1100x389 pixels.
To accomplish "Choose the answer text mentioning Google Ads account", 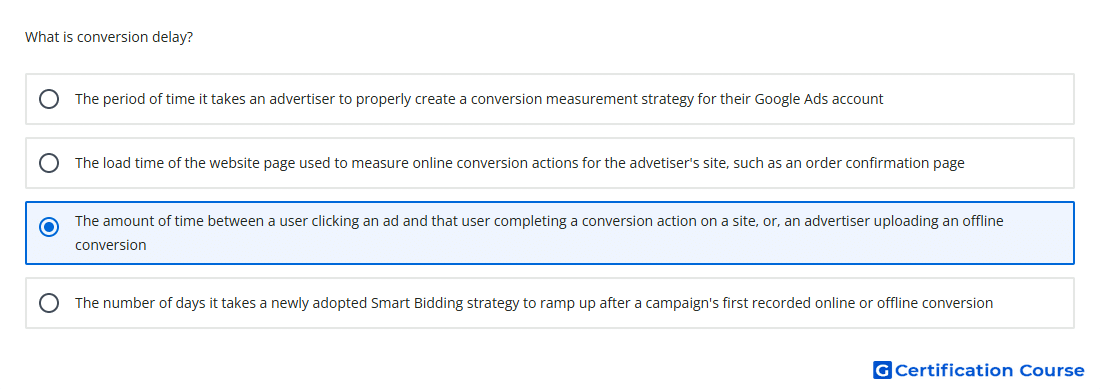I will [x=479, y=99].
